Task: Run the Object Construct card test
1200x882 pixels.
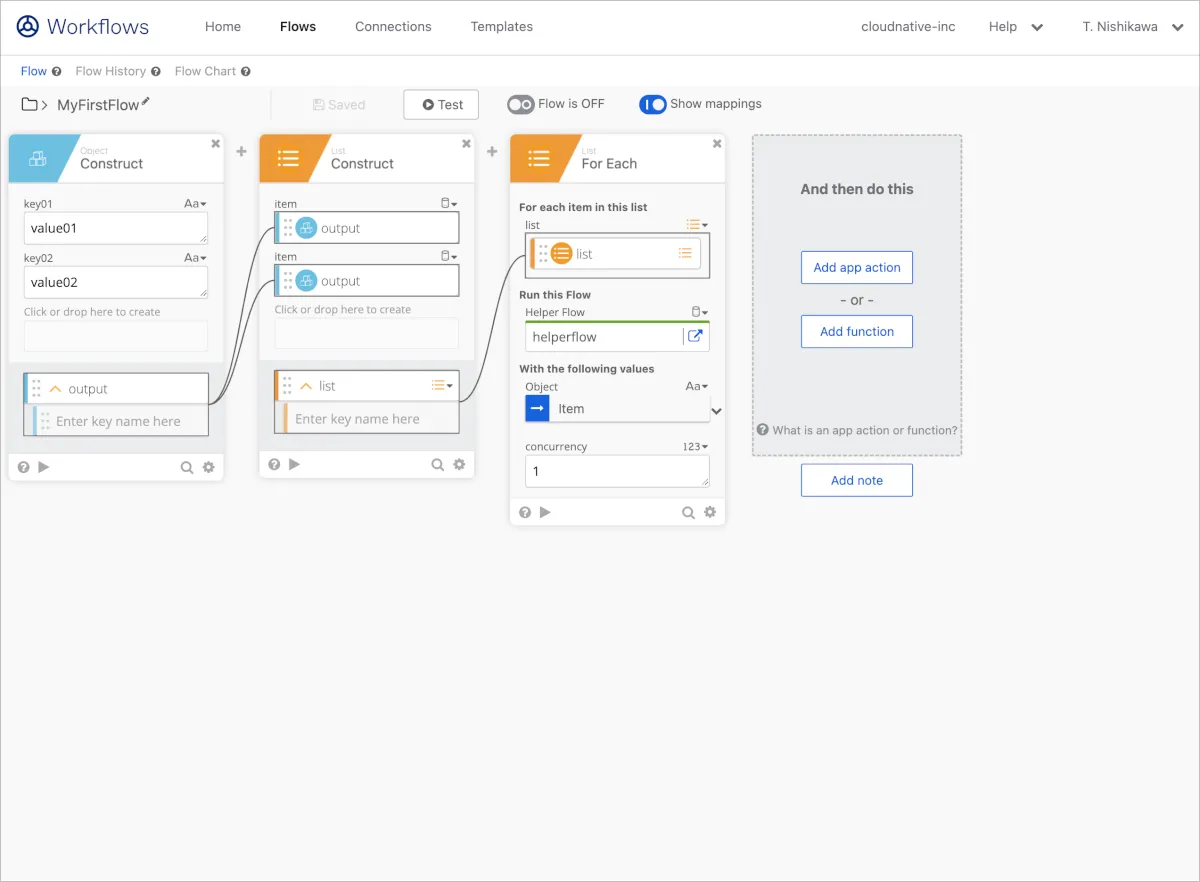Action: pos(43,466)
